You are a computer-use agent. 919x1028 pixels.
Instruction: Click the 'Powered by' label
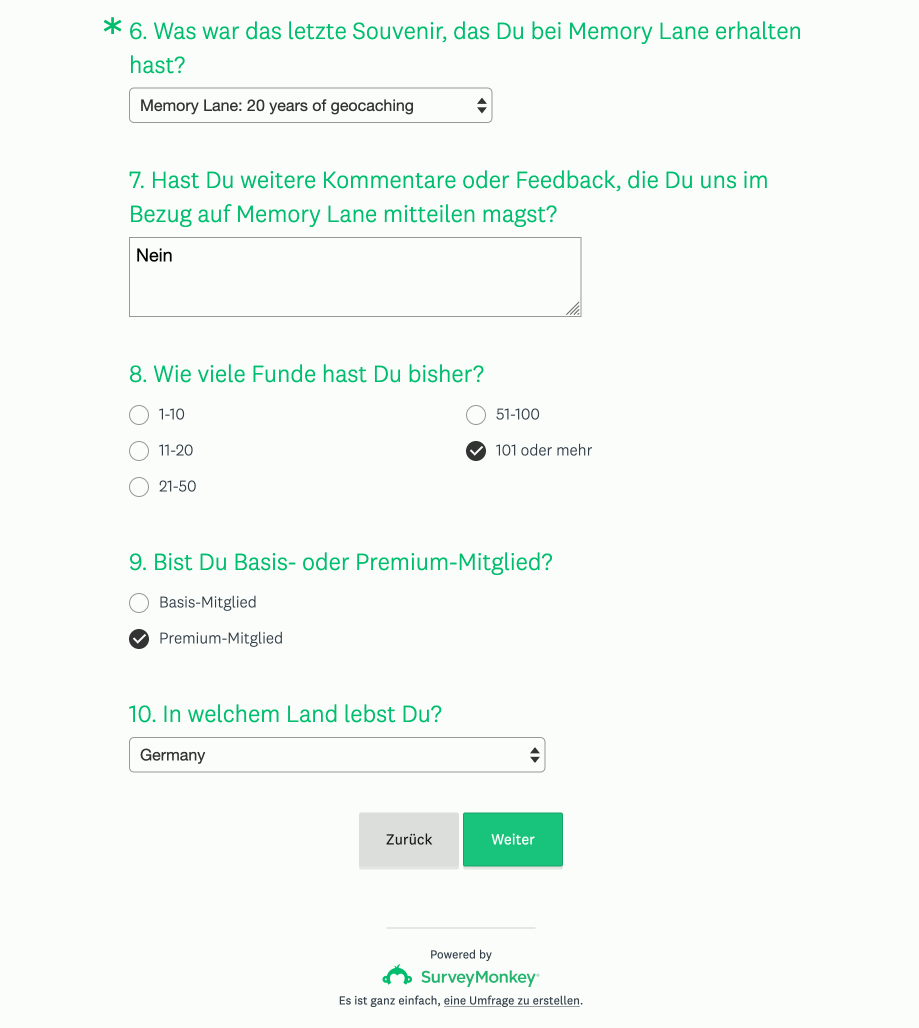[x=461, y=955]
